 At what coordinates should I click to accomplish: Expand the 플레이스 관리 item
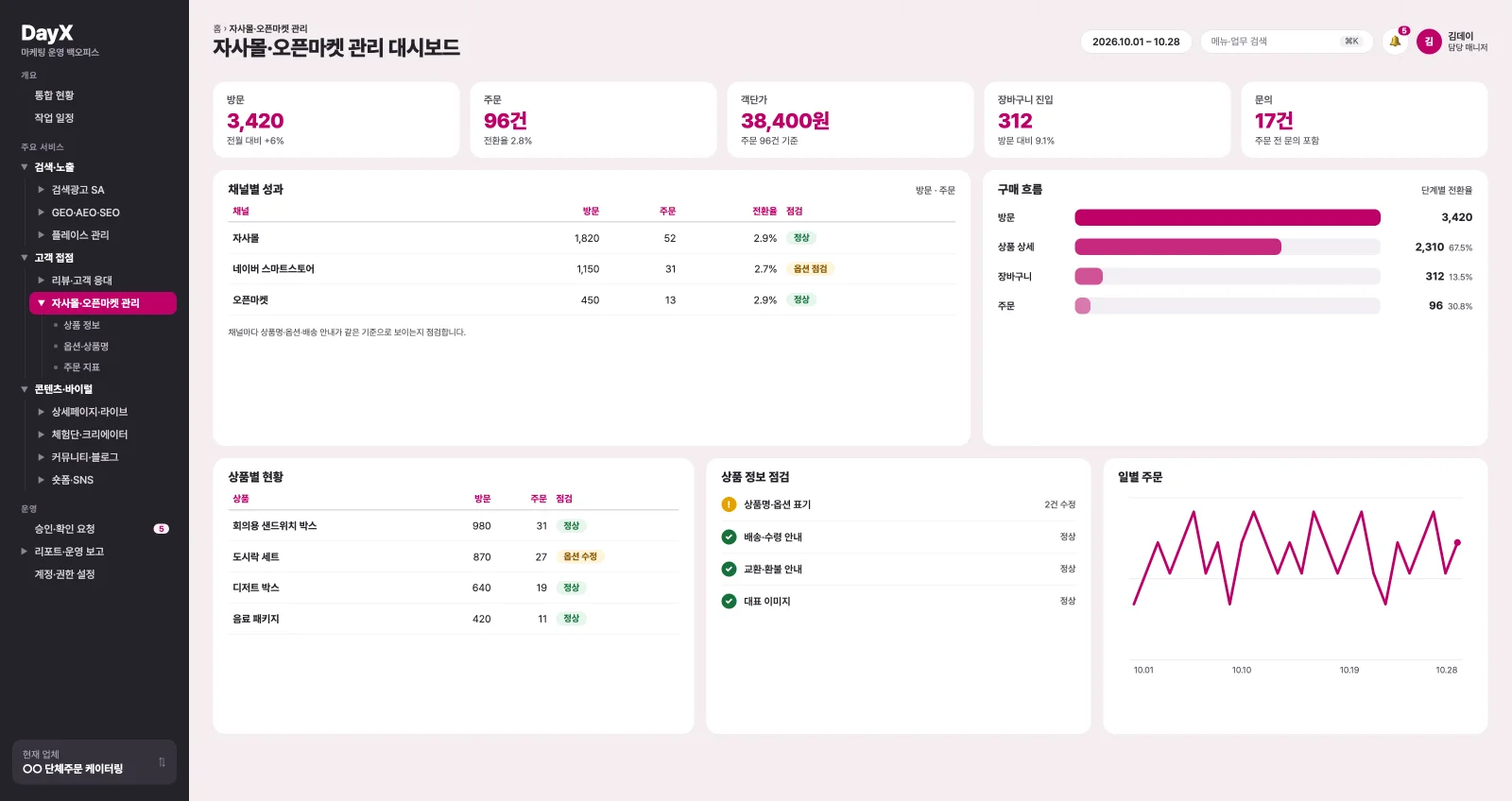tap(42, 235)
